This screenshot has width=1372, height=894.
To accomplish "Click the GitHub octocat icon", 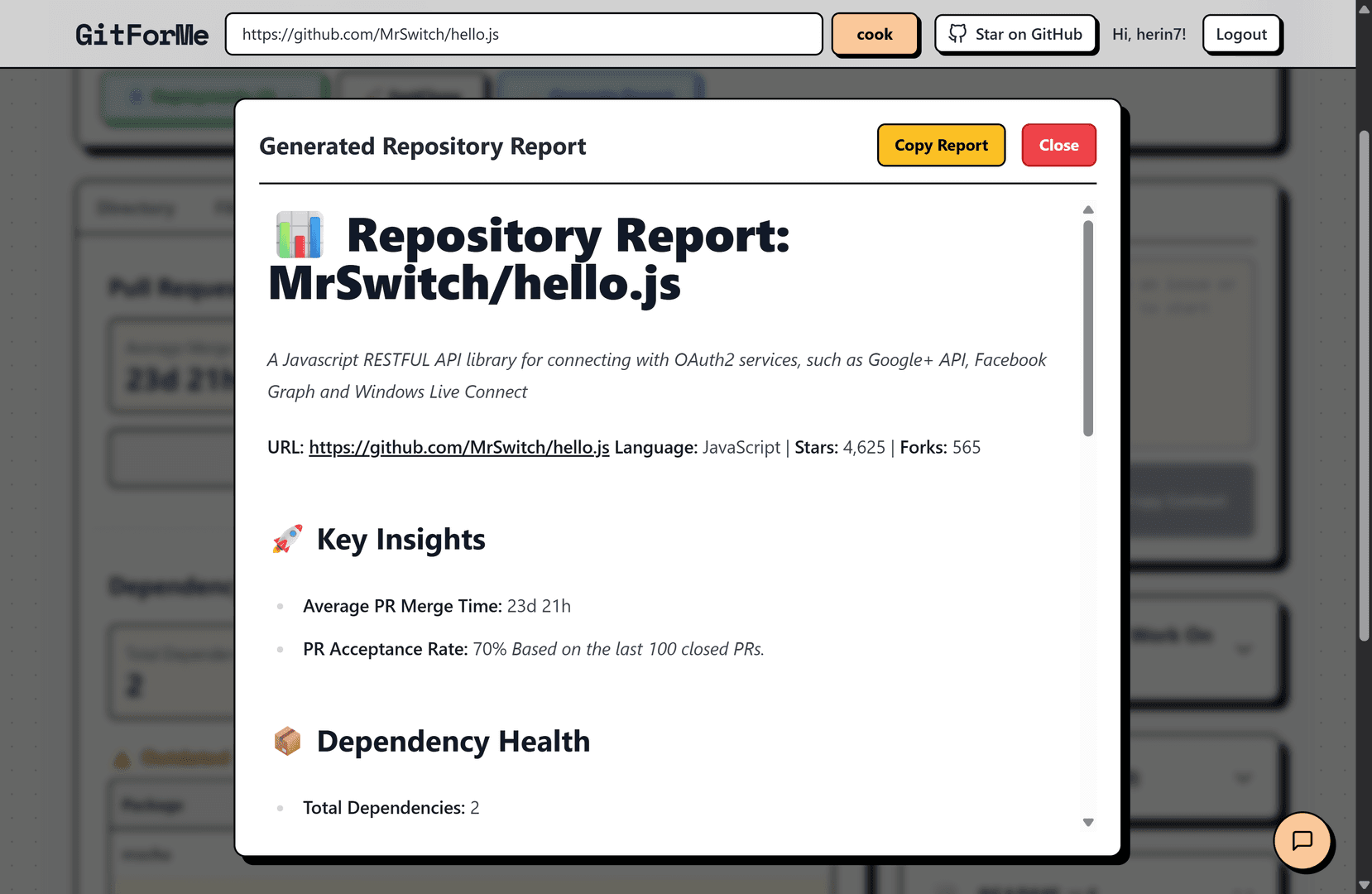I will point(957,34).
